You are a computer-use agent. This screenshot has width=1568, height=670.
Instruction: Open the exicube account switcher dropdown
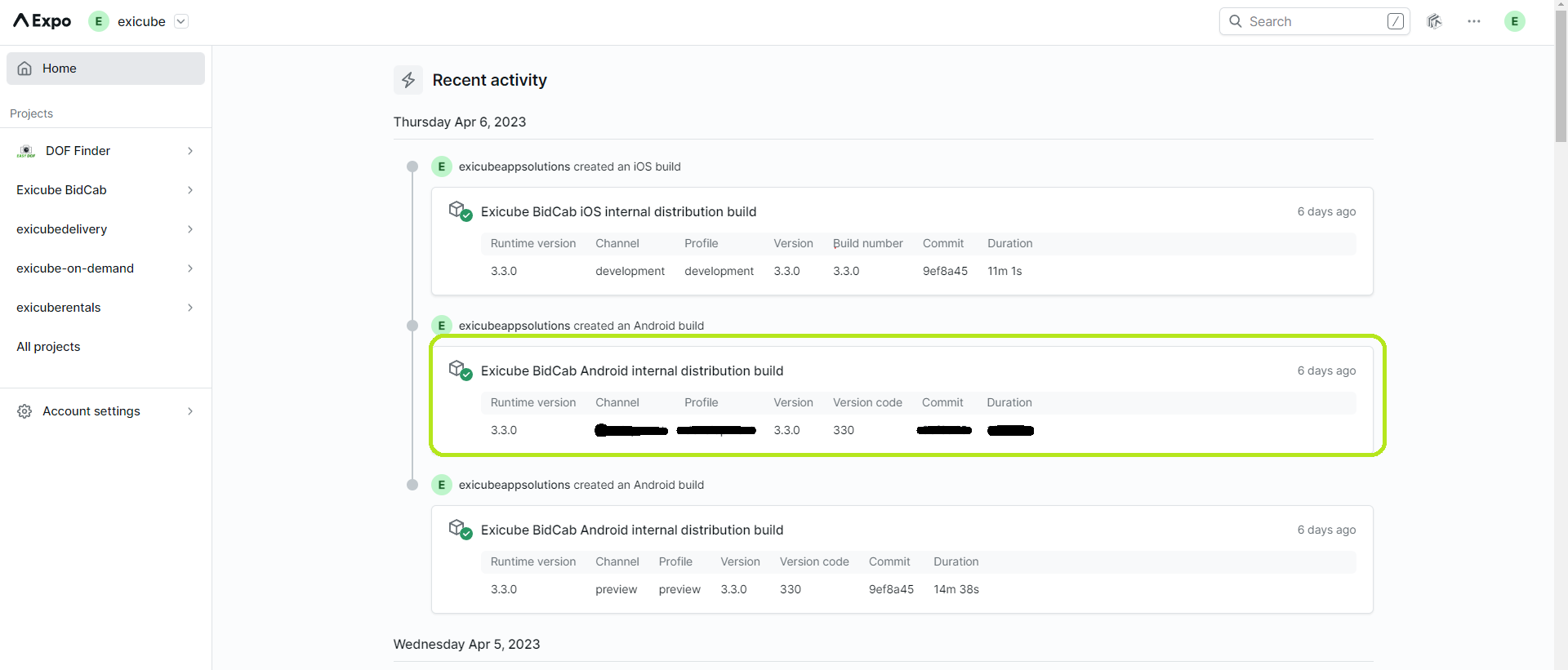[x=181, y=21]
